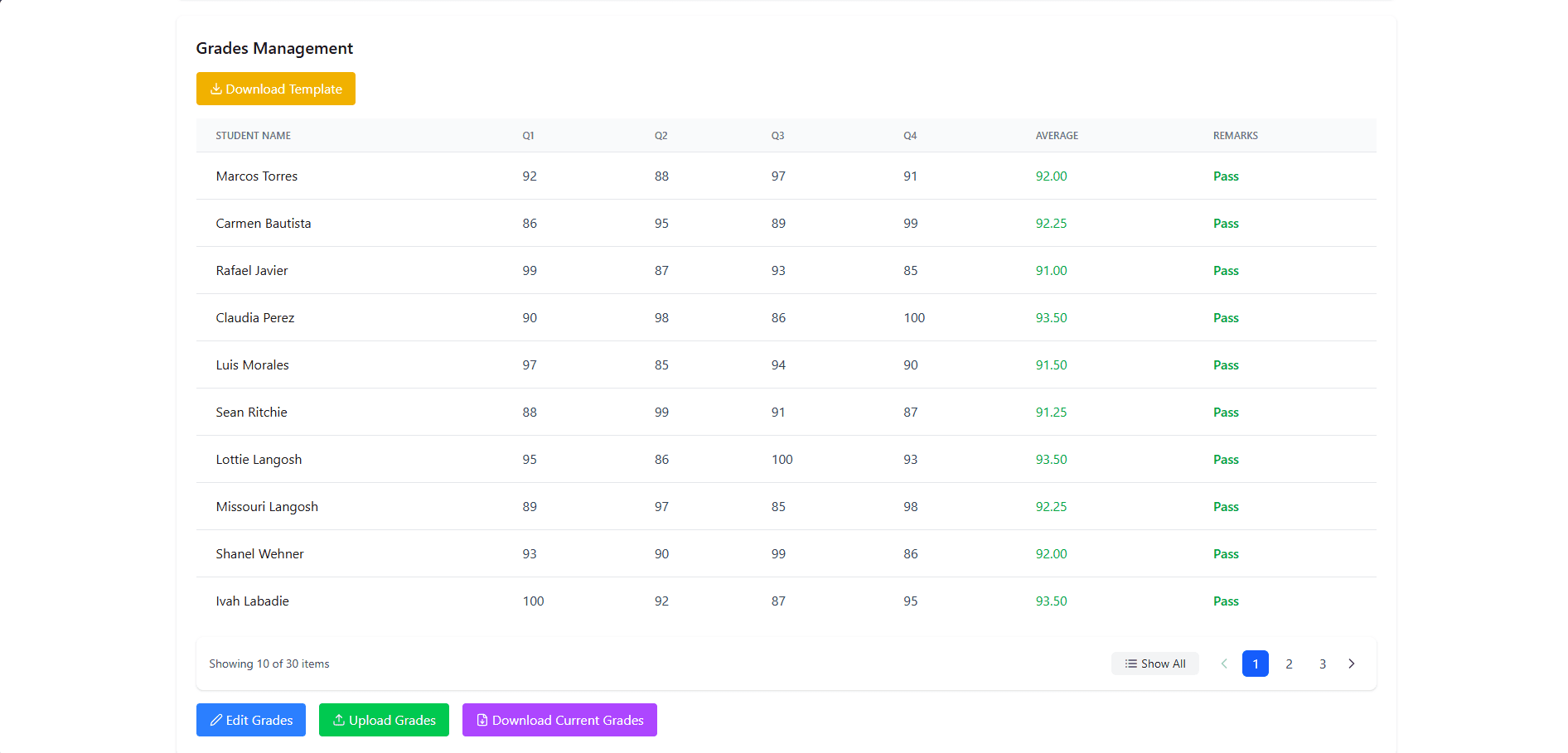Select current page 1 button
Image resolution: width=1568 pixels, height=753 pixels.
click(x=1256, y=664)
